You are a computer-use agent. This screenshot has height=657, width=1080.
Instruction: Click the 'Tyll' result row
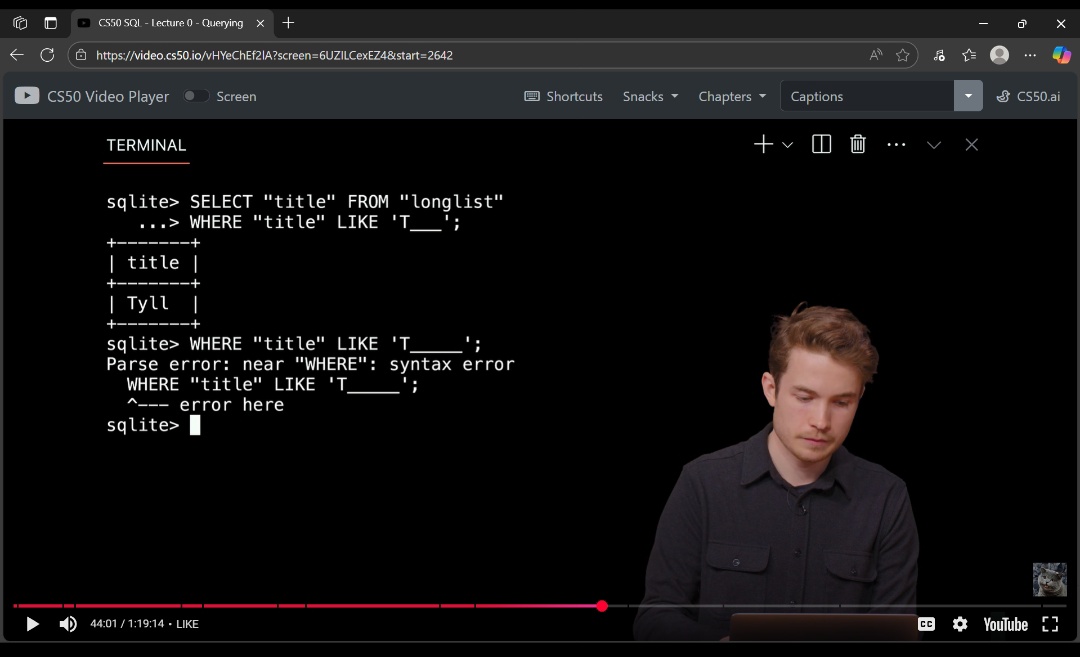[x=153, y=303]
